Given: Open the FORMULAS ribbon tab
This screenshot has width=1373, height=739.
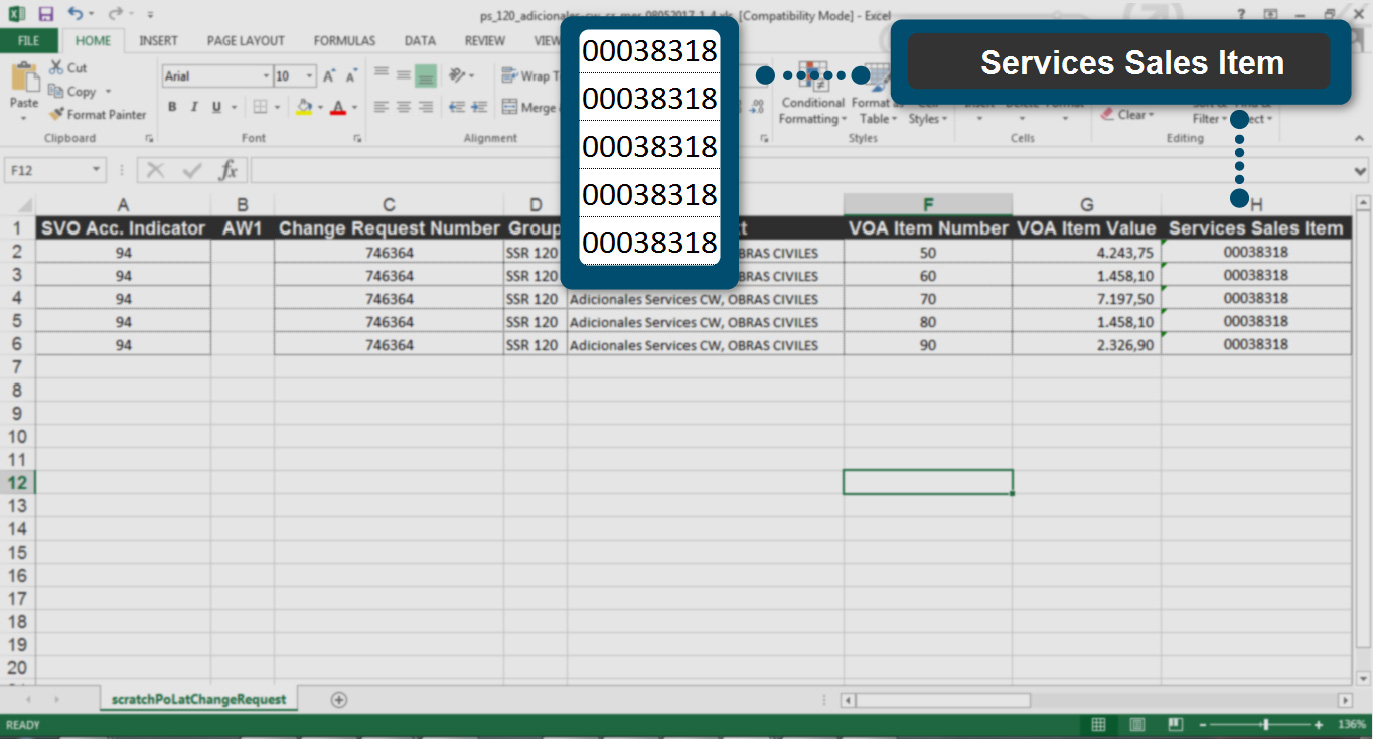Looking at the screenshot, I should coord(344,41).
